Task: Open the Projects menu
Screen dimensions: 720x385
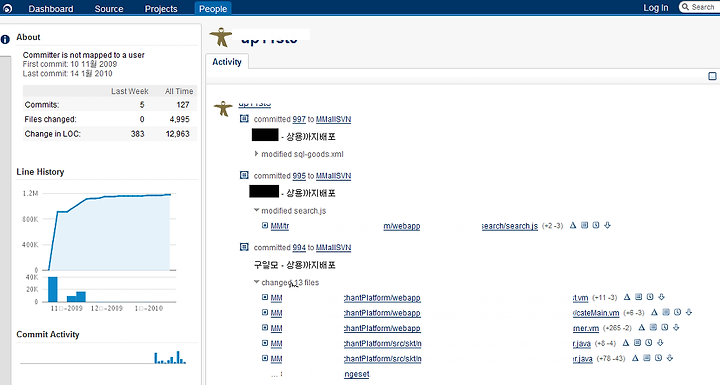Action: [161, 9]
